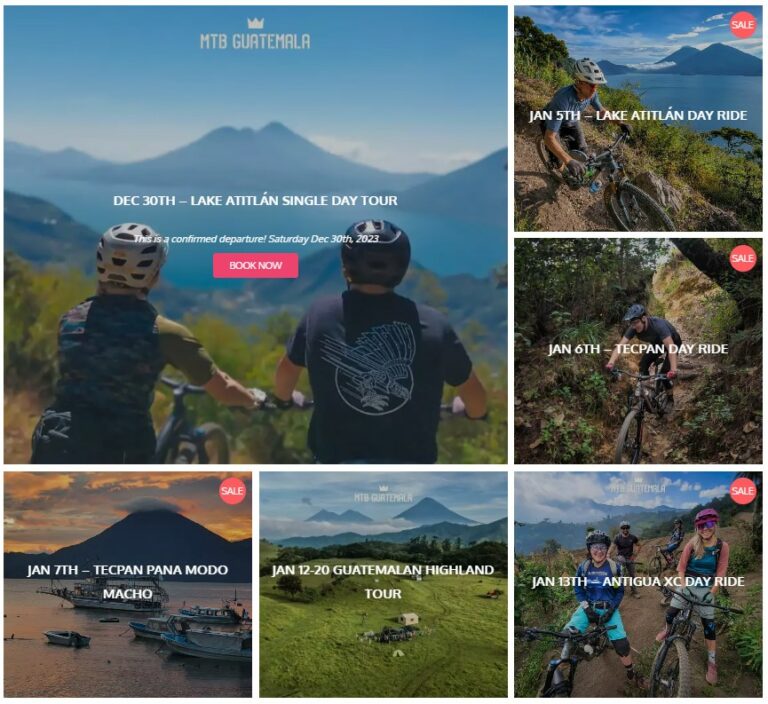Open Jan 6th Tecpan Day Ride title
The height and width of the screenshot is (704, 768).
coord(638,349)
